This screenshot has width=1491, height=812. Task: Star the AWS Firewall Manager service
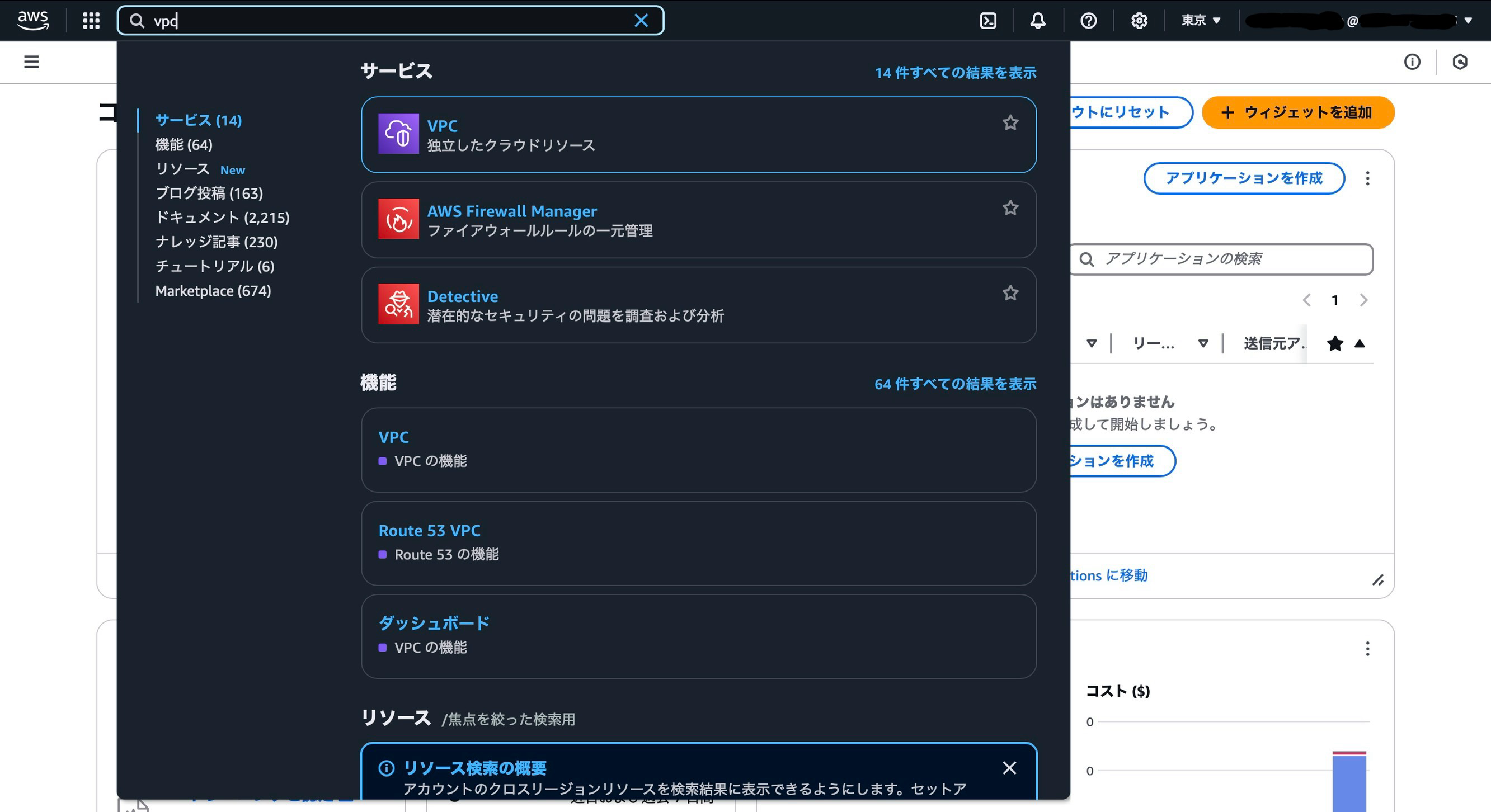(x=1010, y=207)
